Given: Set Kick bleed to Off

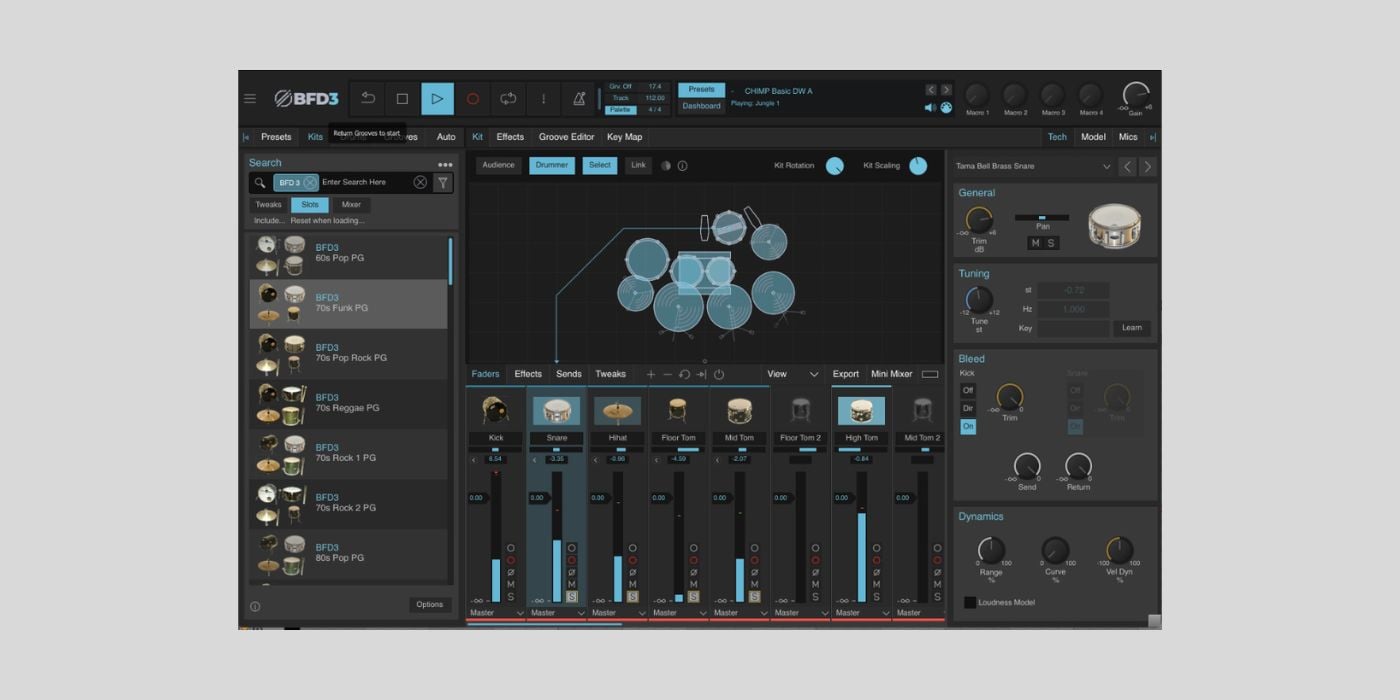Looking at the screenshot, I should pyautogui.click(x=968, y=390).
